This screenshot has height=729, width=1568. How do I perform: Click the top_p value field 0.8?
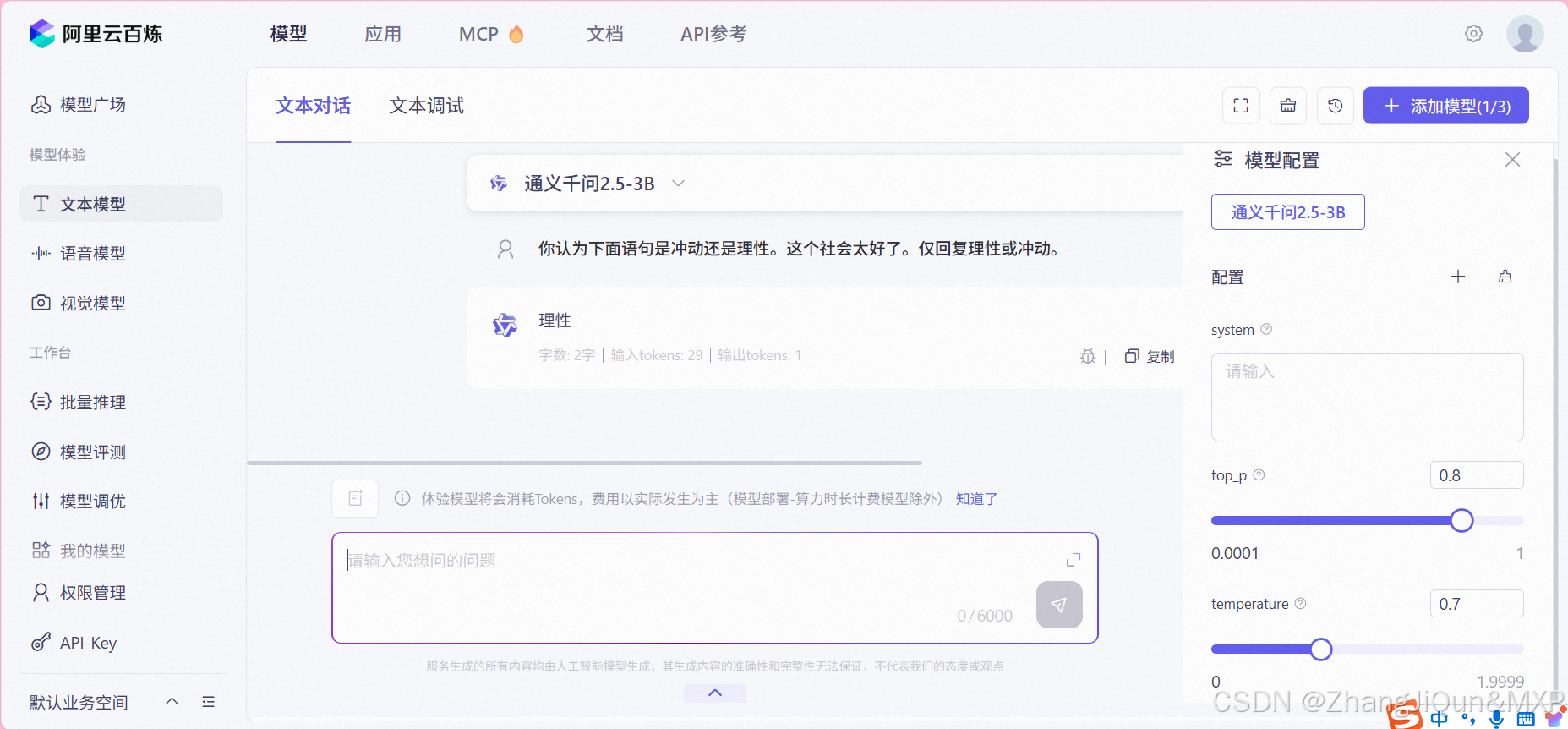(x=1477, y=475)
